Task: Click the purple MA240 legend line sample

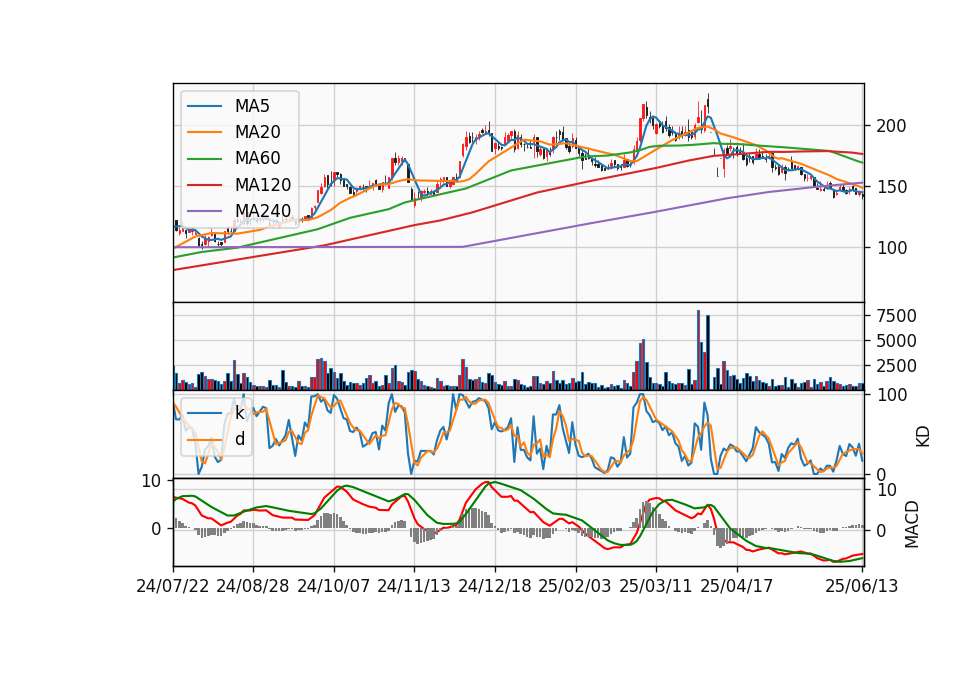Action: point(204,211)
